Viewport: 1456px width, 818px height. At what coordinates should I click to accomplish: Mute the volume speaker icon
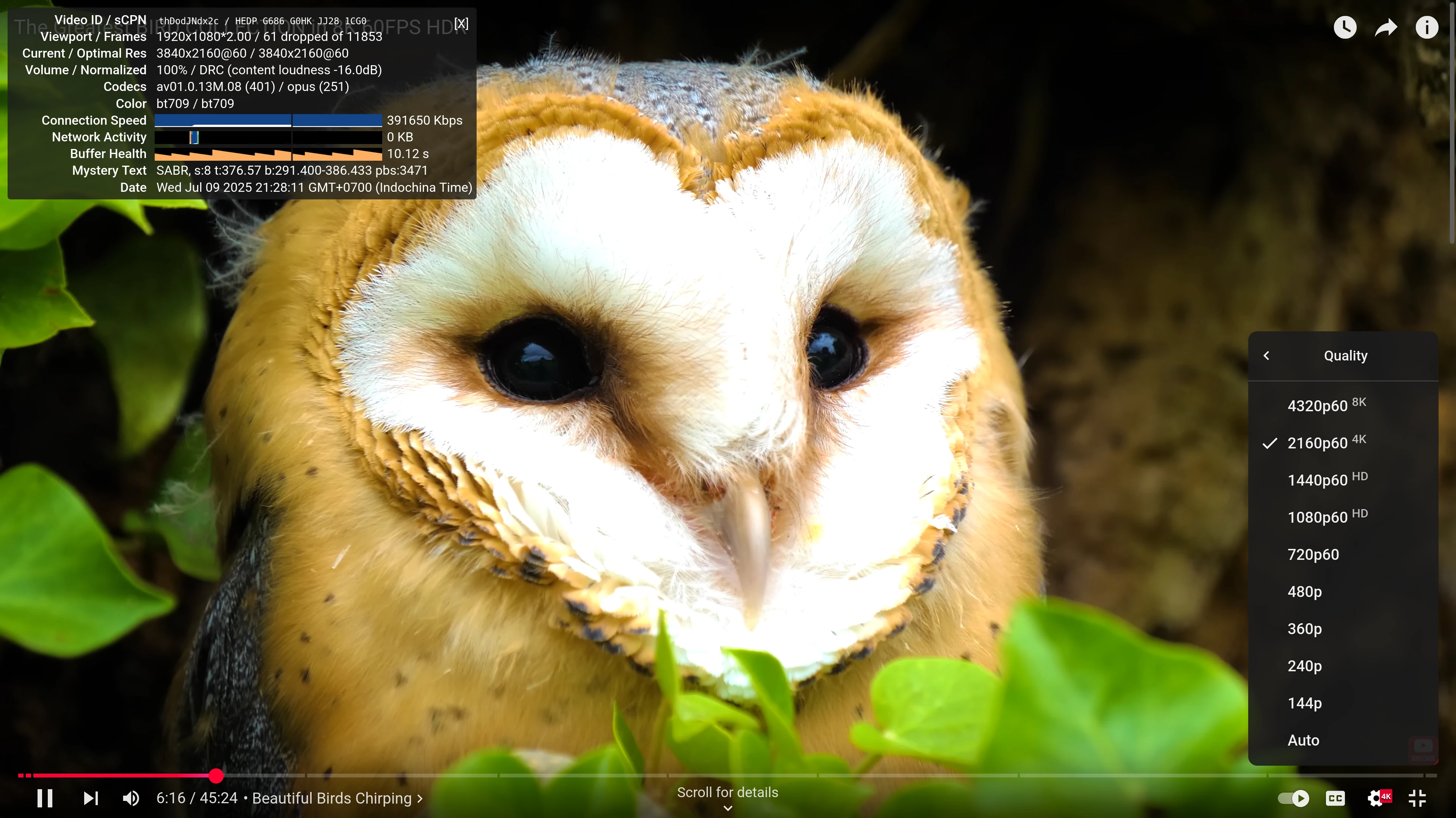[x=130, y=798]
